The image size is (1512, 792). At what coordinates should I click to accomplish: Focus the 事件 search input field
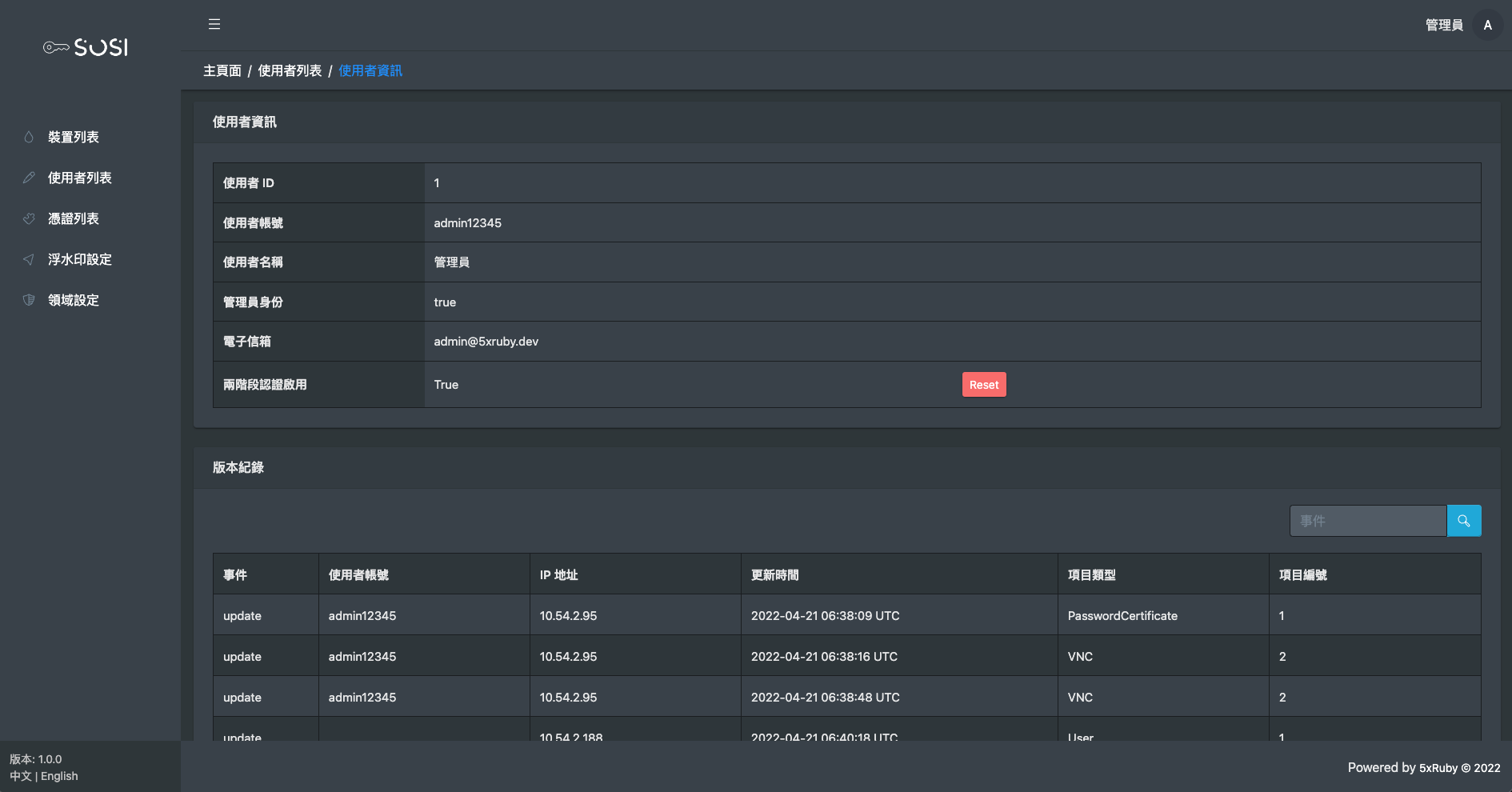point(1367,521)
